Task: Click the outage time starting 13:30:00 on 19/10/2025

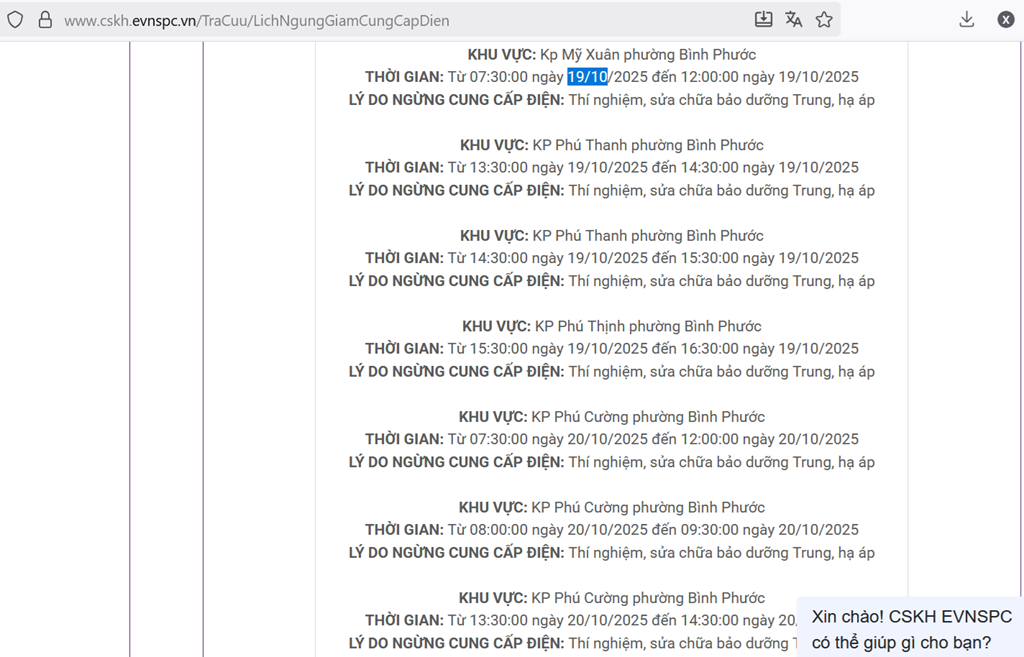Action: 652,167
